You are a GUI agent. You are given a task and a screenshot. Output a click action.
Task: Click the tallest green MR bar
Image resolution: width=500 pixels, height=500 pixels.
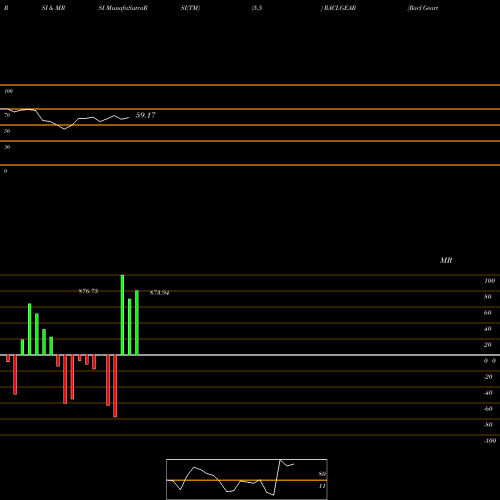point(122,315)
